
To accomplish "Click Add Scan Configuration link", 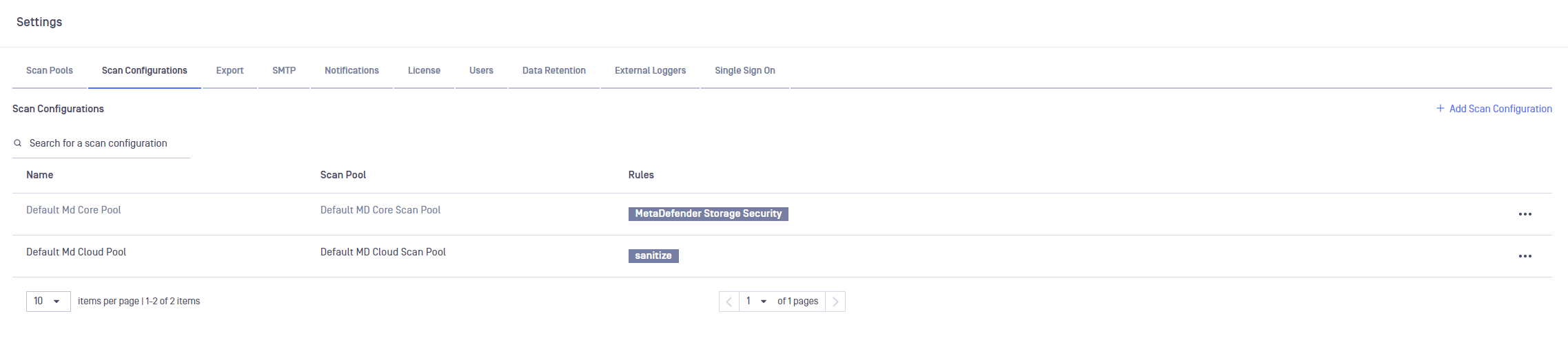I will click(x=1494, y=109).
